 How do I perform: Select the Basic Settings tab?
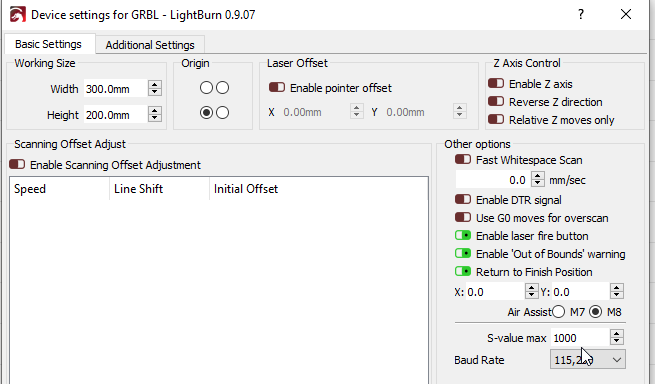(48, 44)
